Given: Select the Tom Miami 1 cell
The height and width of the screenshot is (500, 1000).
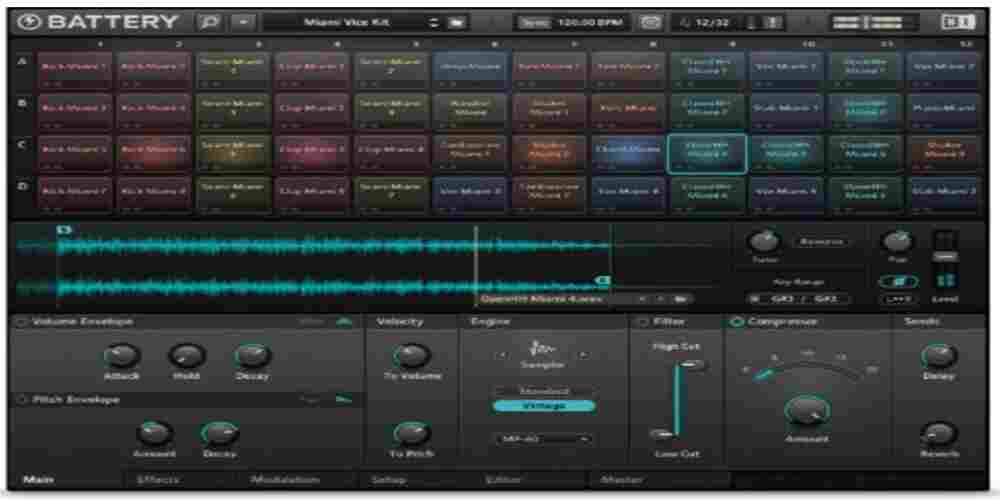Looking at the screenshot, I should [x=549, y=70].
